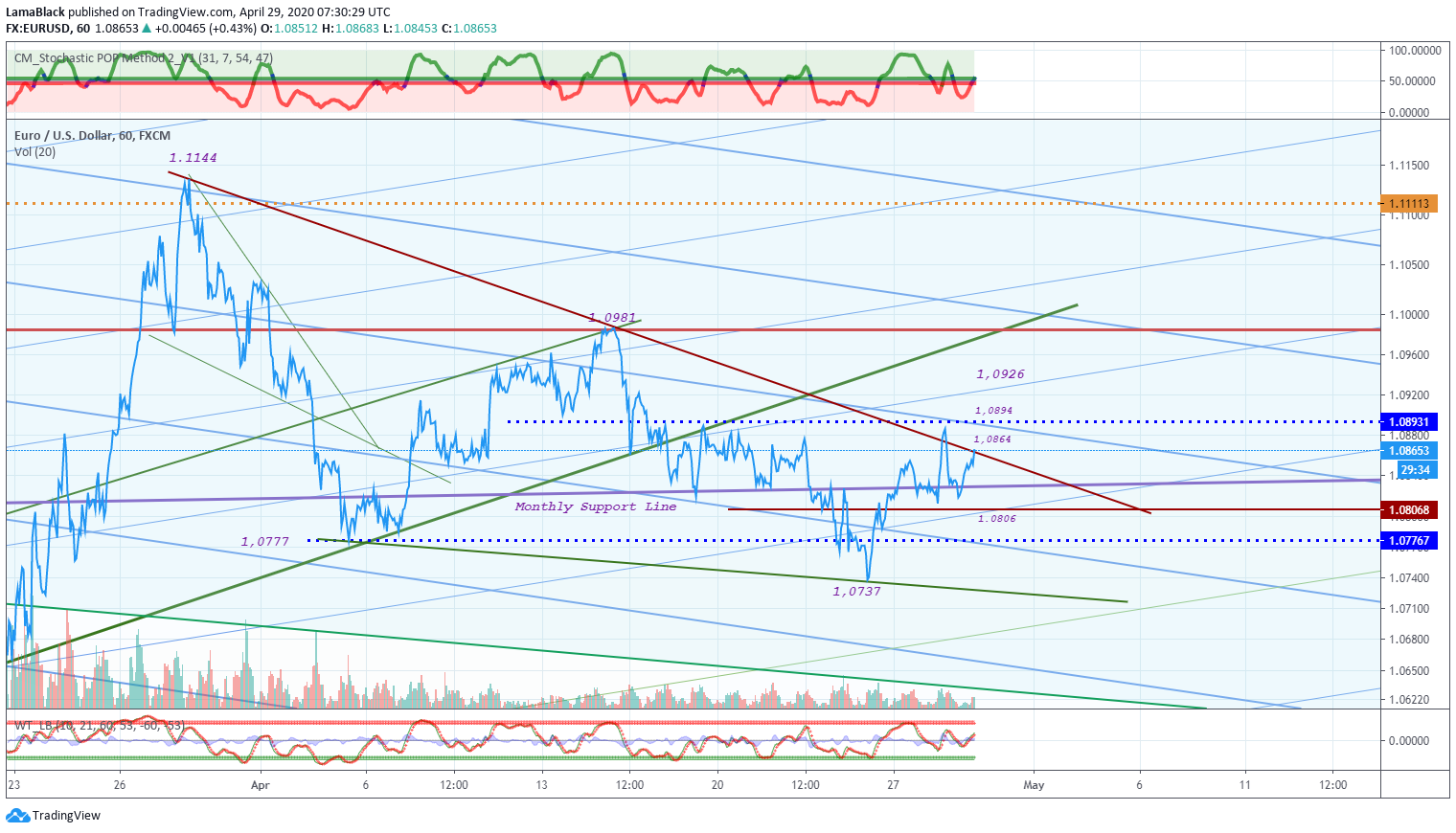1456x833 pixels.
Task: Click the 1.10000 price axis label
Action: [x=1409, y=315]
